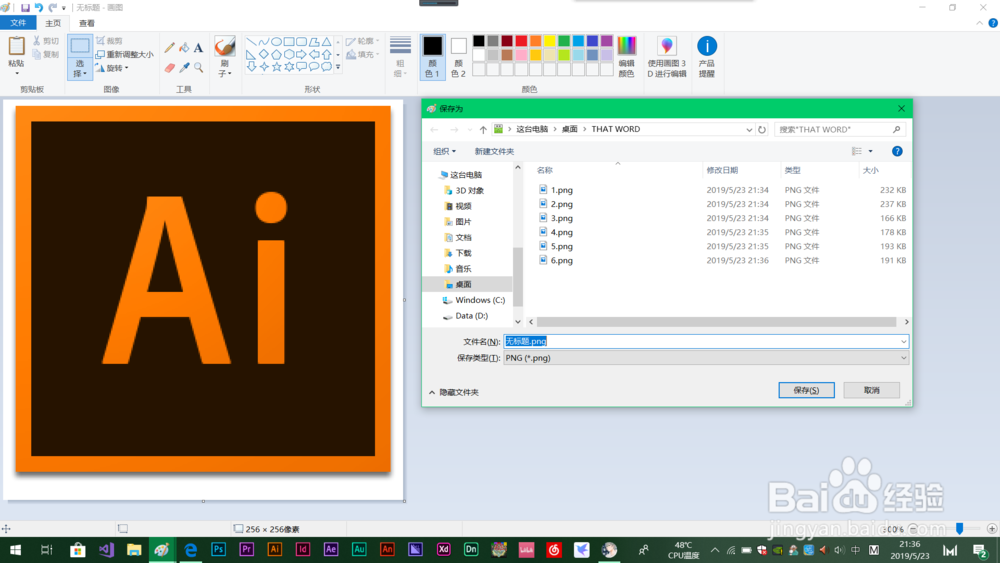The height and width of the screenshot is (563, 1000).
Task: Click the refresh button beside address bar
Action: click(x=761, y=129)
